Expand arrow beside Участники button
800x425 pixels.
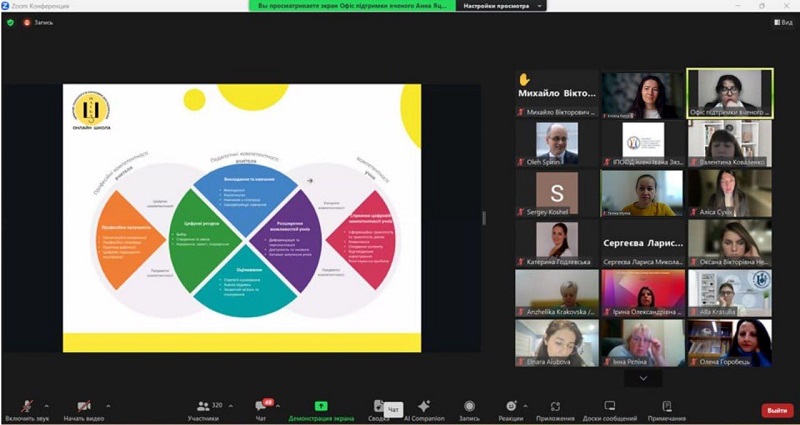(230, 406)
